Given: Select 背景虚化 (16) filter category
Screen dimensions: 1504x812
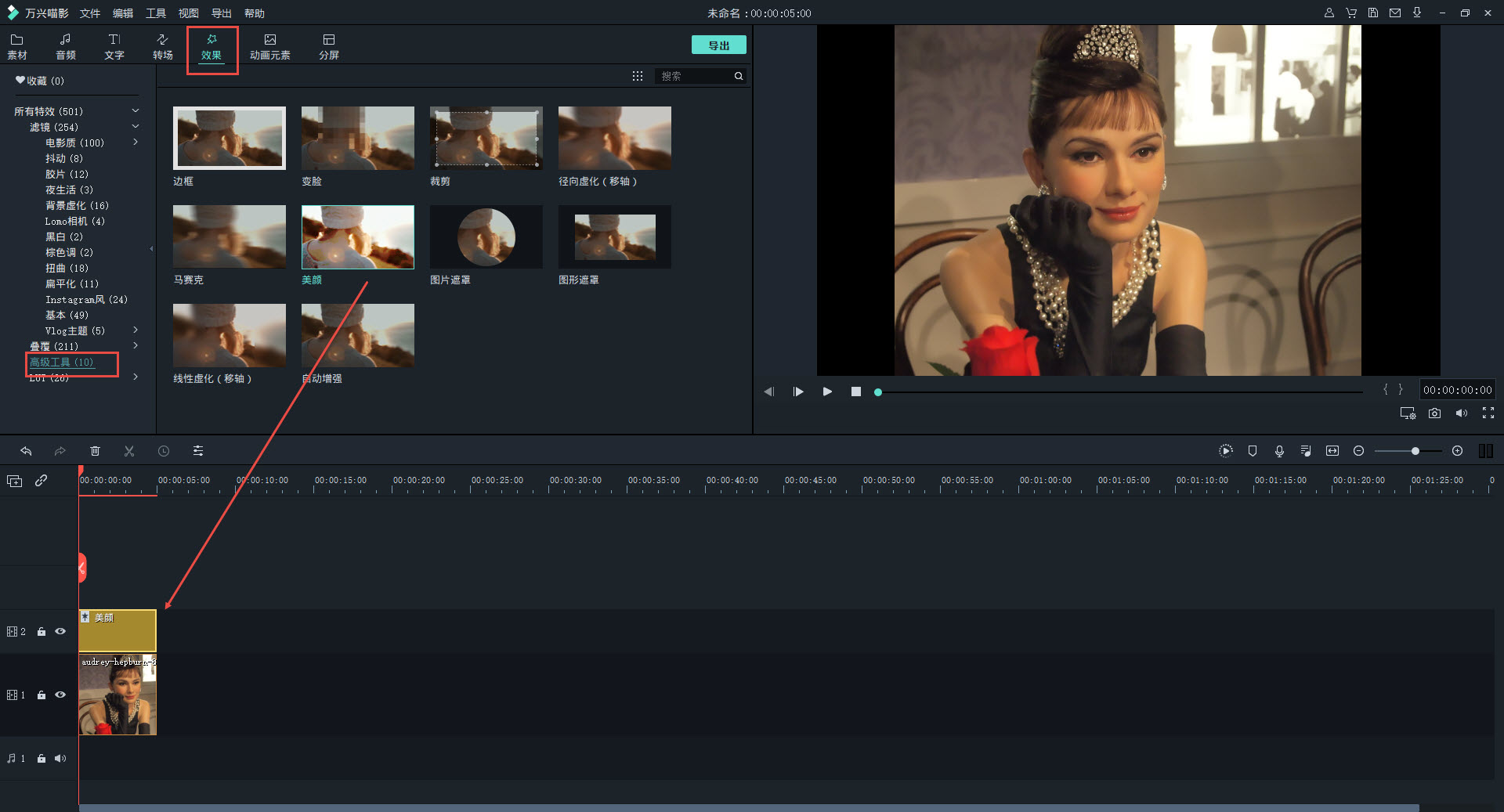Looking at the screenshot, I should click(77, 205).
